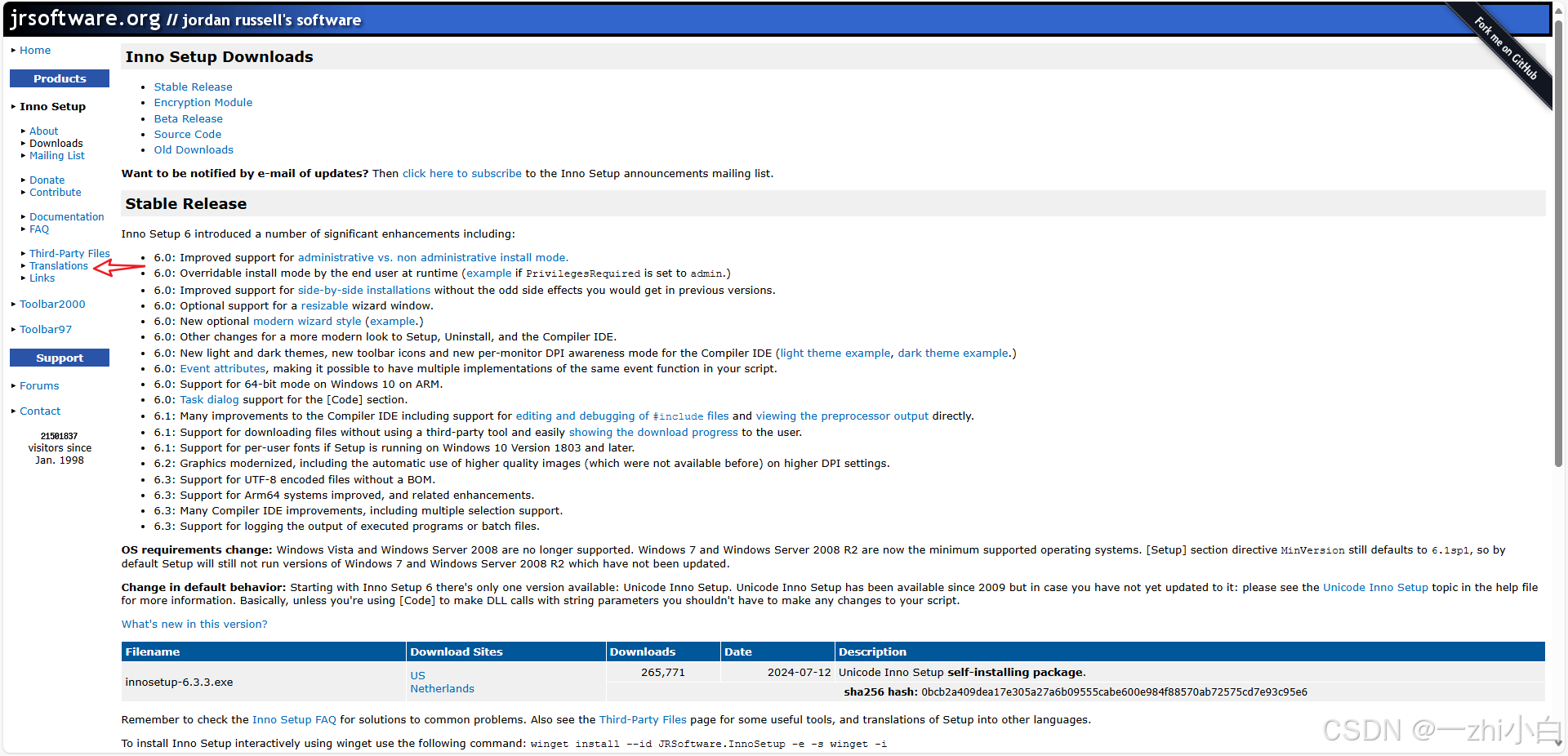Open 'administrative vs. non administrative install mode' link
This screenshot has width=1568, height=756.
point(433,258)
